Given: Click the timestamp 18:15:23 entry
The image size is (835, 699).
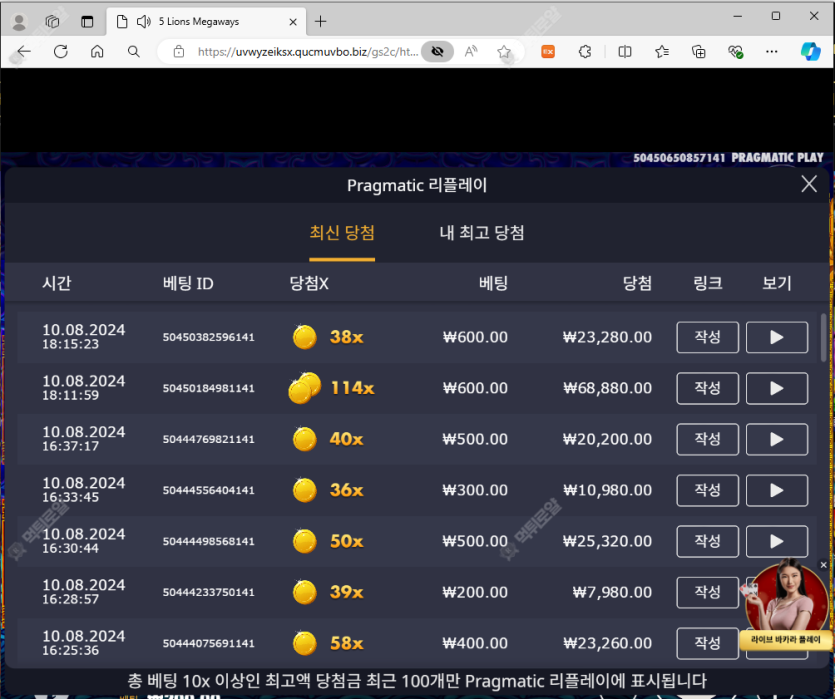Looking at the screenshot, I should [x=70, y=344].
